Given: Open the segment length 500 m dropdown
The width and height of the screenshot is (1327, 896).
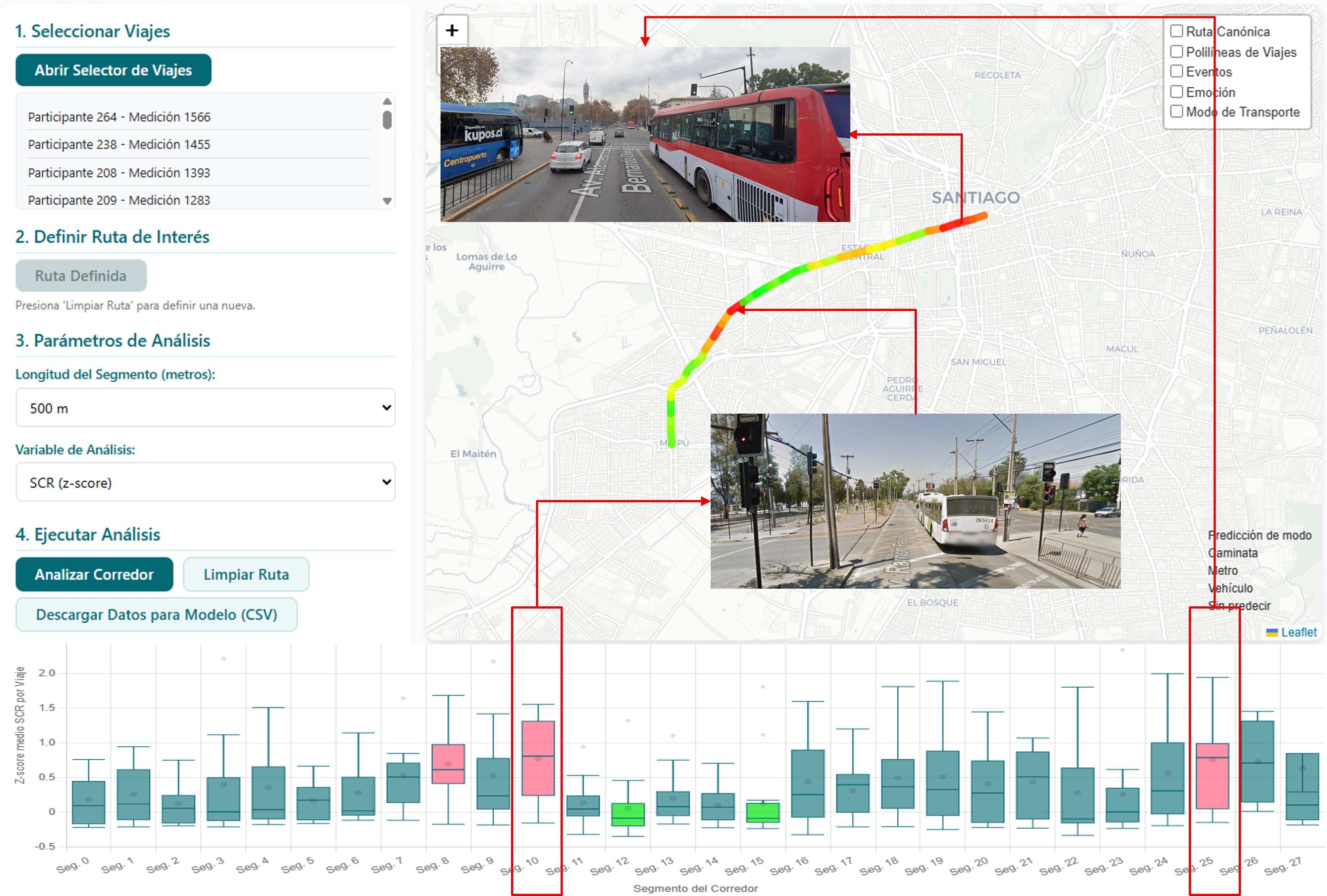Looking at the screenshot, I should pyautogui.click(x=205, y=408).
